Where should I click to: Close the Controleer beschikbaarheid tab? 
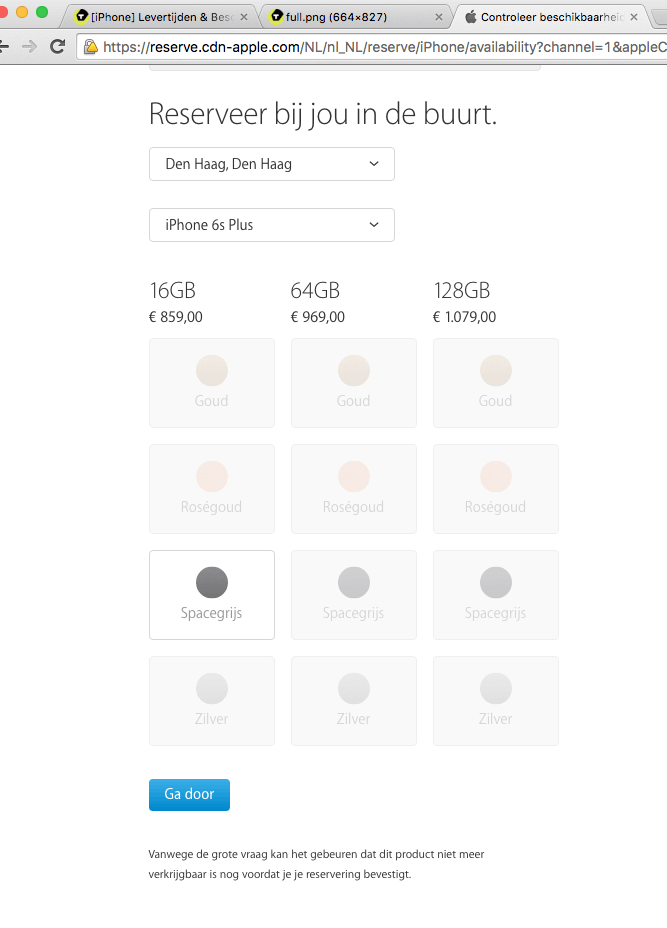[x=634, y=17]
